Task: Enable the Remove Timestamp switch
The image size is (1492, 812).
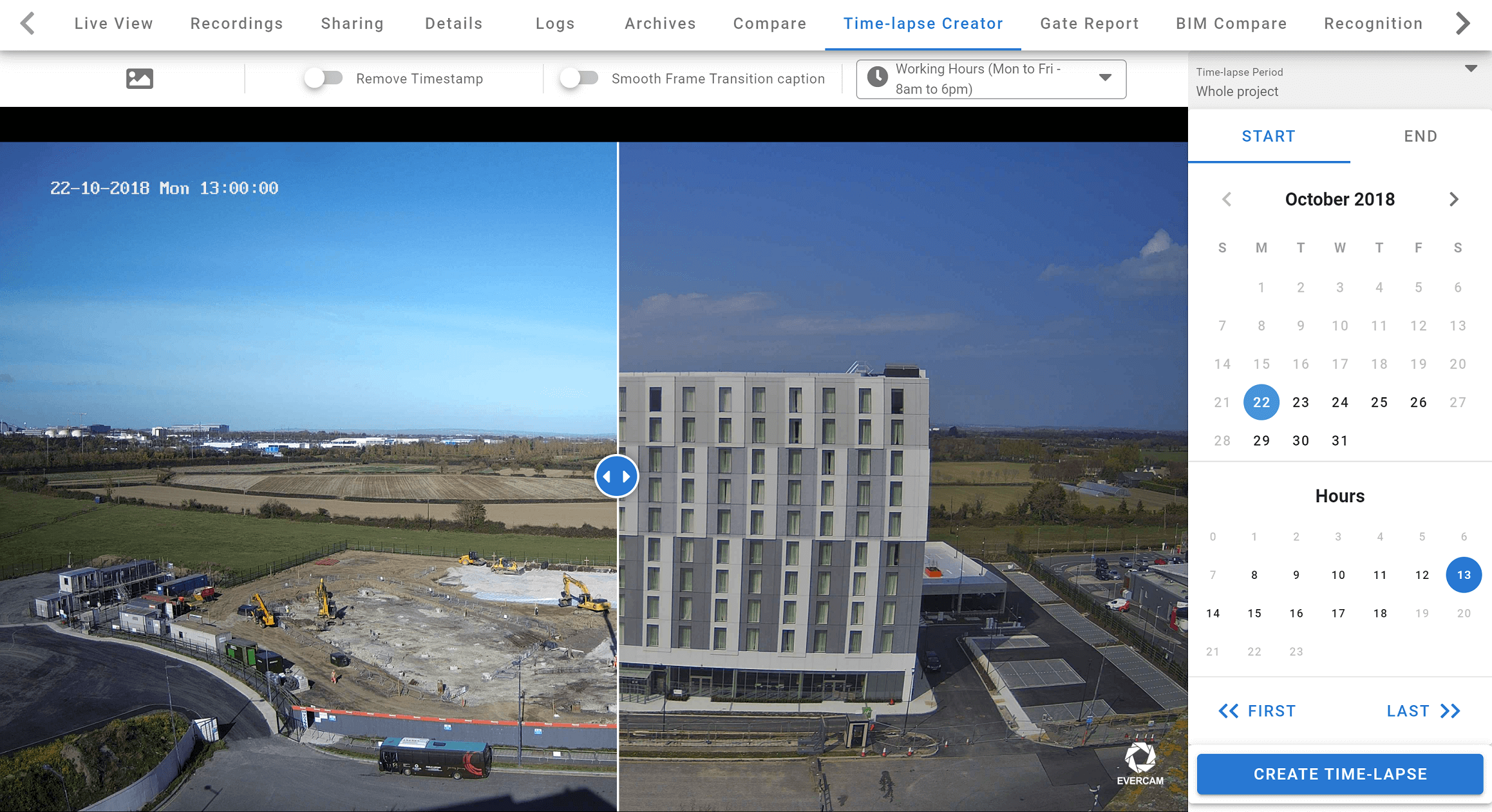Action: (x=323, y=79)
